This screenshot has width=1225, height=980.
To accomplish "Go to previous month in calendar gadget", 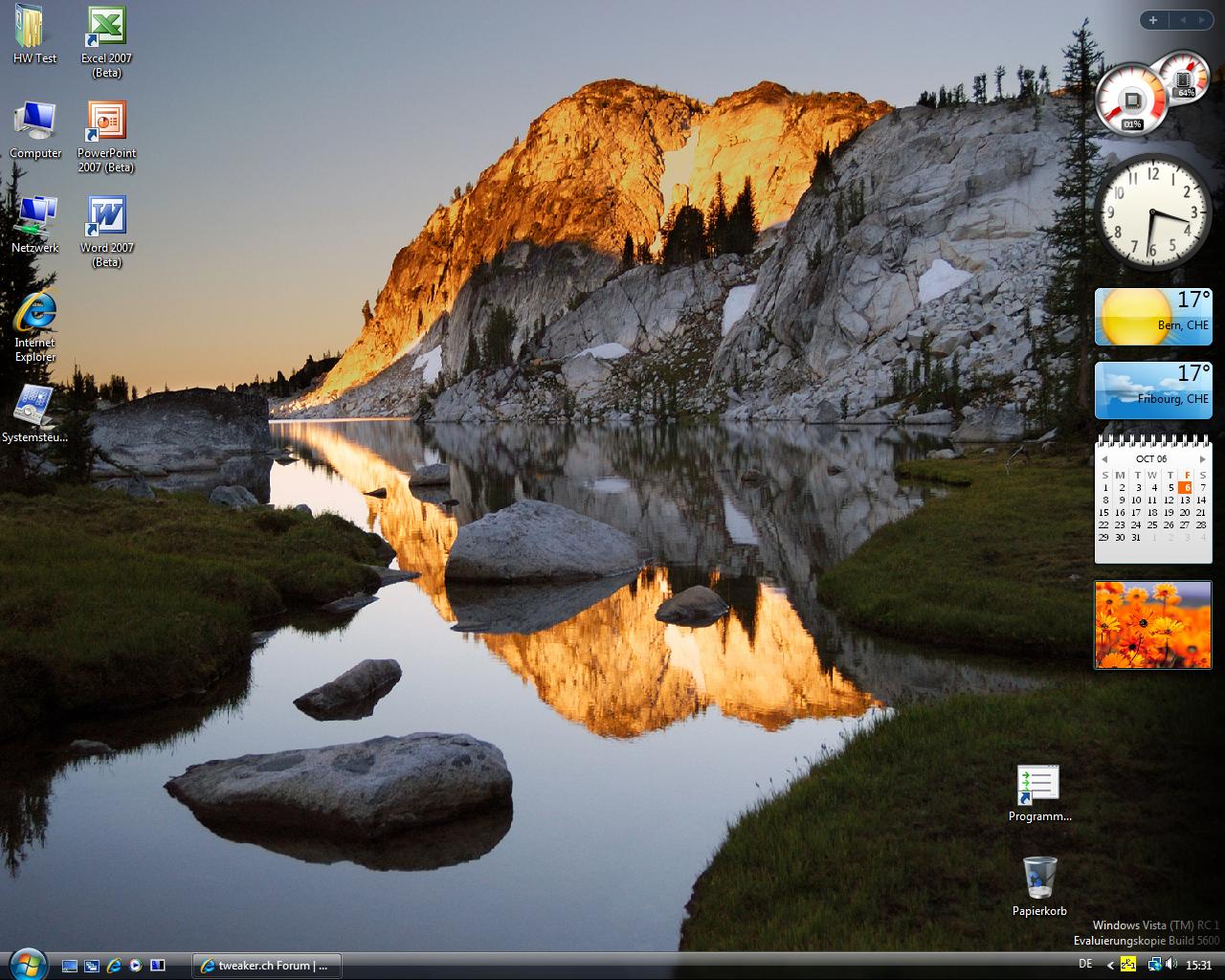I will pyautogui.click(x=1104, y=459).
